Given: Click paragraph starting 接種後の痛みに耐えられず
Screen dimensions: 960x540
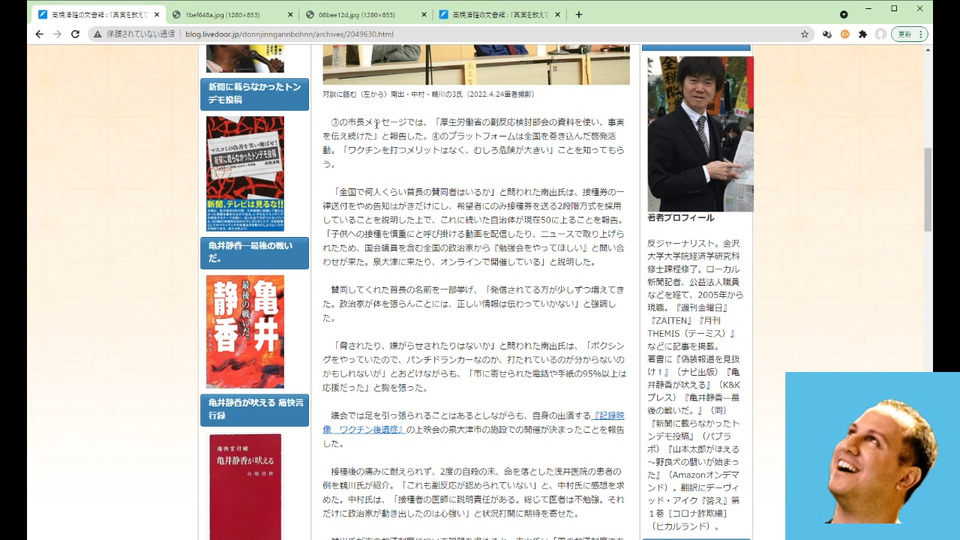Looking at the screenshot, I should (x=474, y=492).
